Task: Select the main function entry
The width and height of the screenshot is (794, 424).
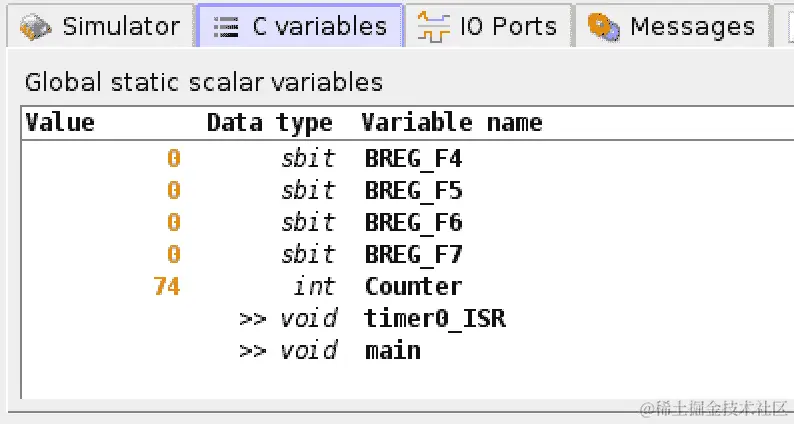Action: point(392,351)
